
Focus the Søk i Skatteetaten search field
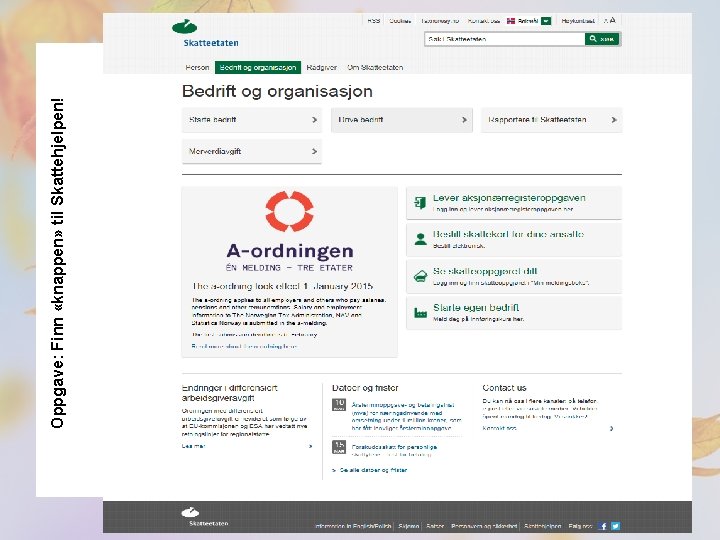504,39
